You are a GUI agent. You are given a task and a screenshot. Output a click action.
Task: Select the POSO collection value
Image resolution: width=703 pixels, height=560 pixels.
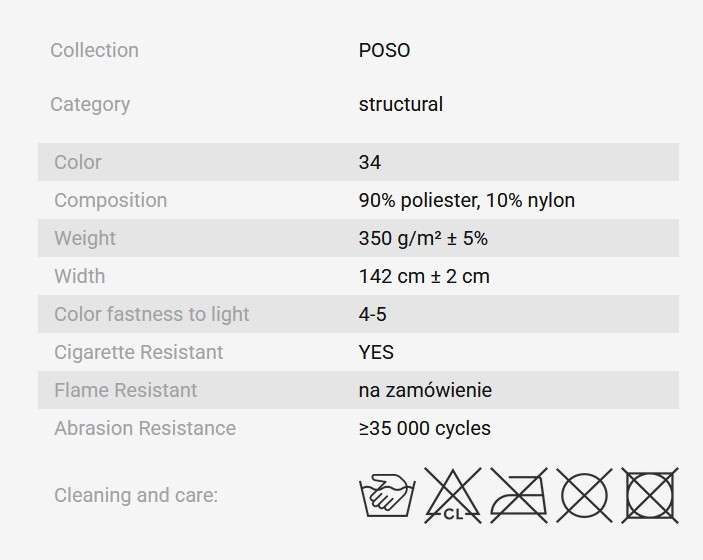384,50
